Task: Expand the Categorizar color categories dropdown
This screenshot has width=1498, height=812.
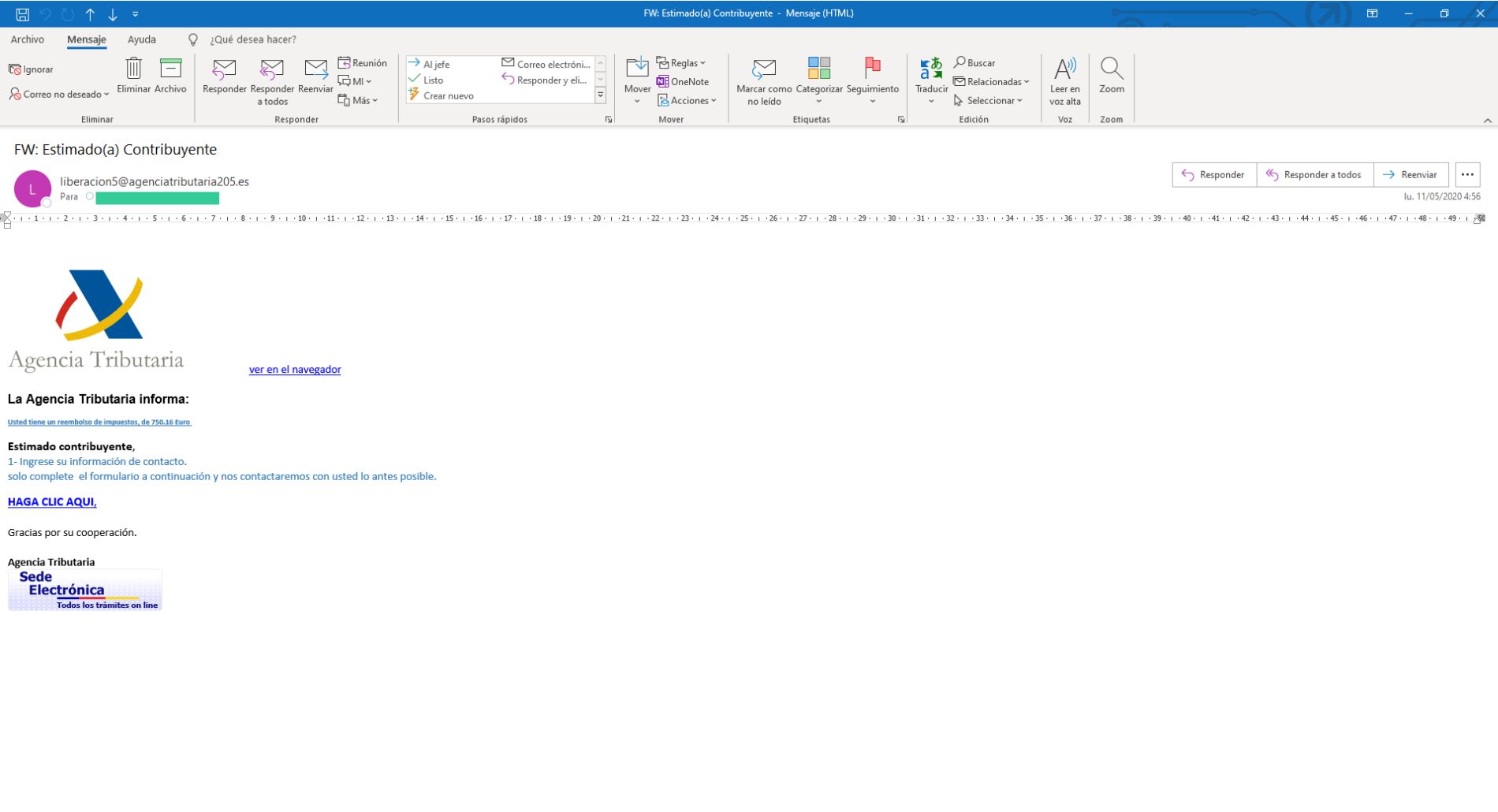Action: click(x=818, y=101)
